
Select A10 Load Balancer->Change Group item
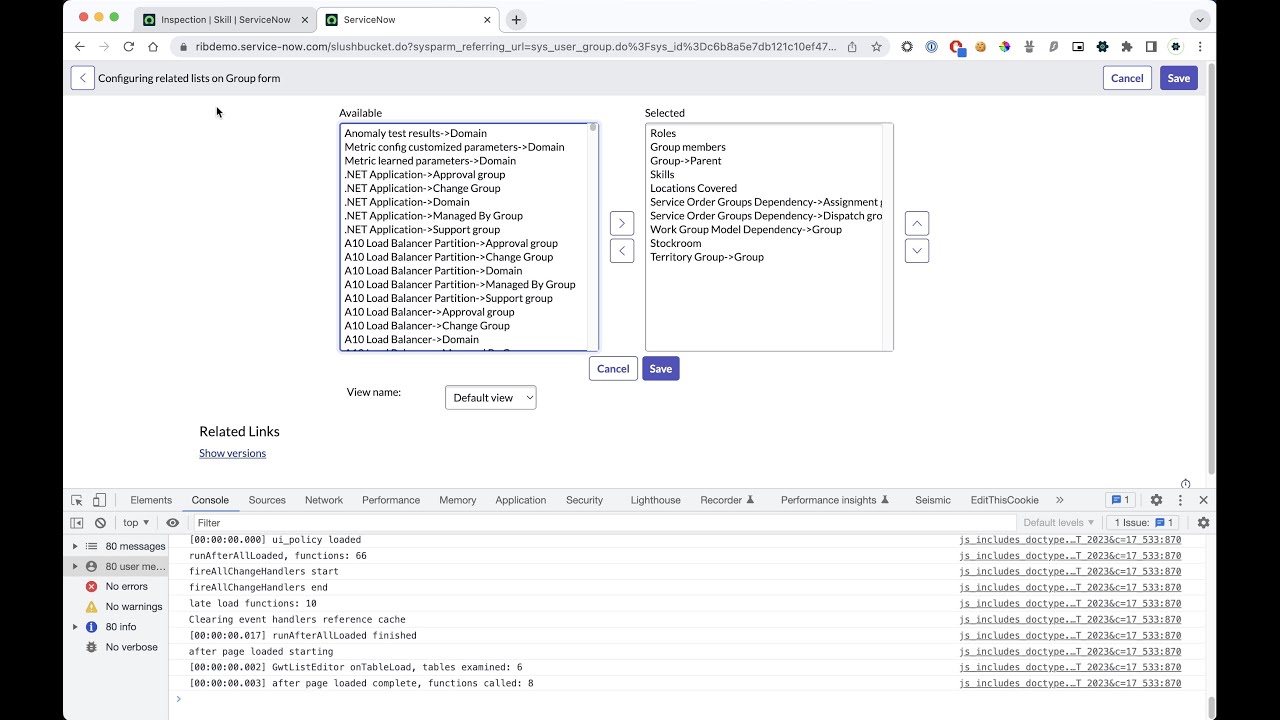pos(427,326)
